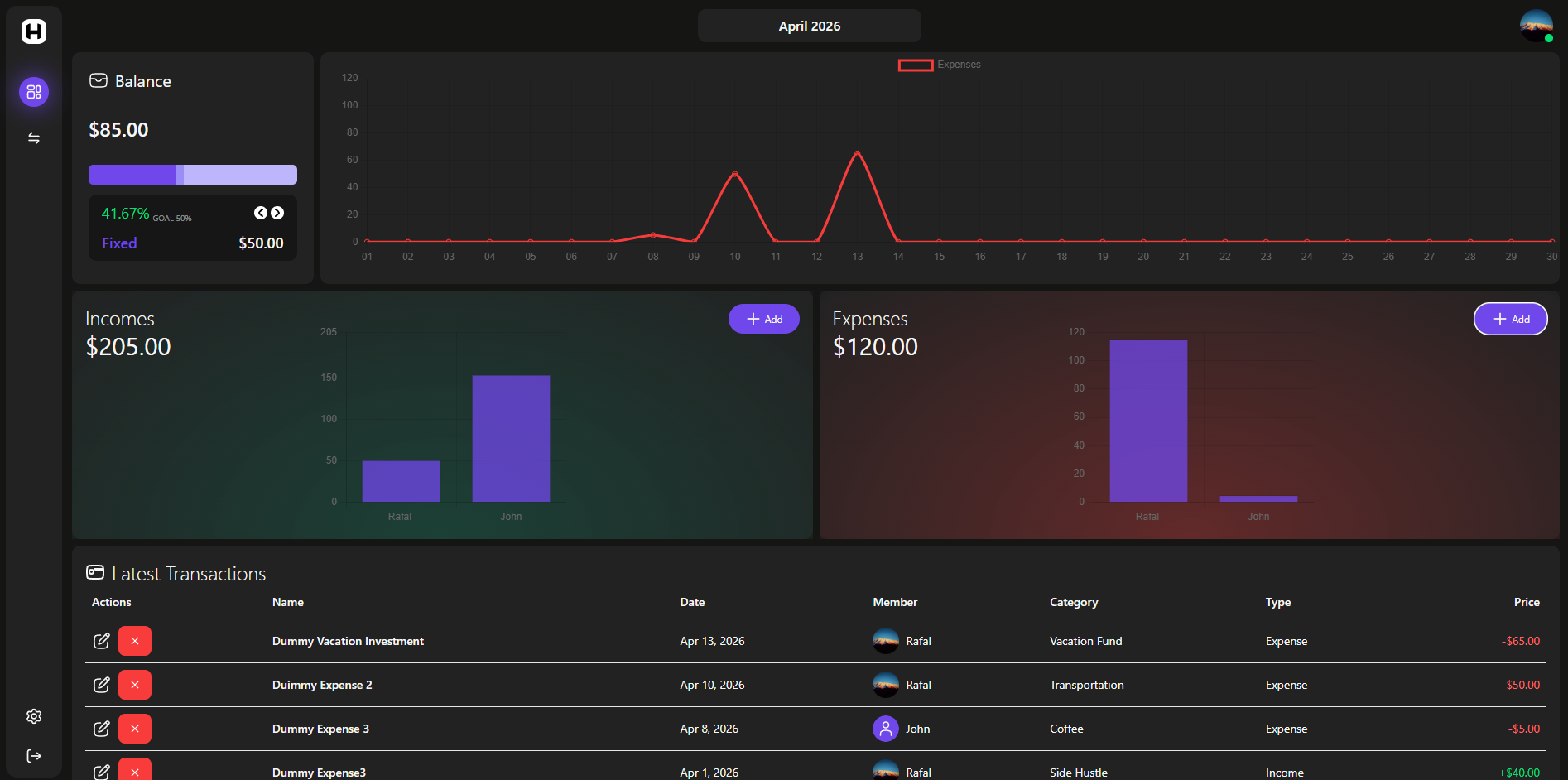Add a new expense entry
This screenshot has width=1568, height=780.
pyautogui.click(x=1510, y=319)
